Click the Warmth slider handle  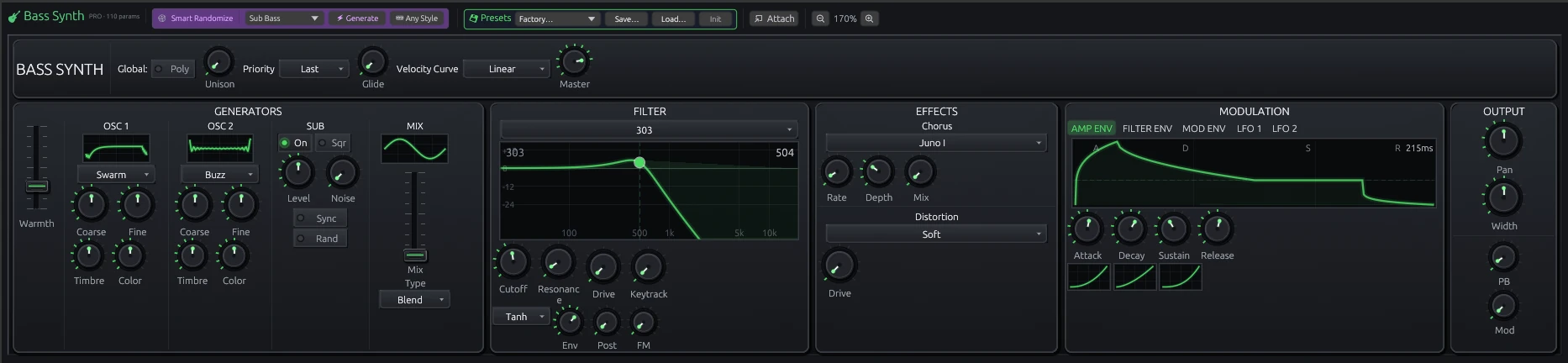pyautogui.click(x=36, y=187)
